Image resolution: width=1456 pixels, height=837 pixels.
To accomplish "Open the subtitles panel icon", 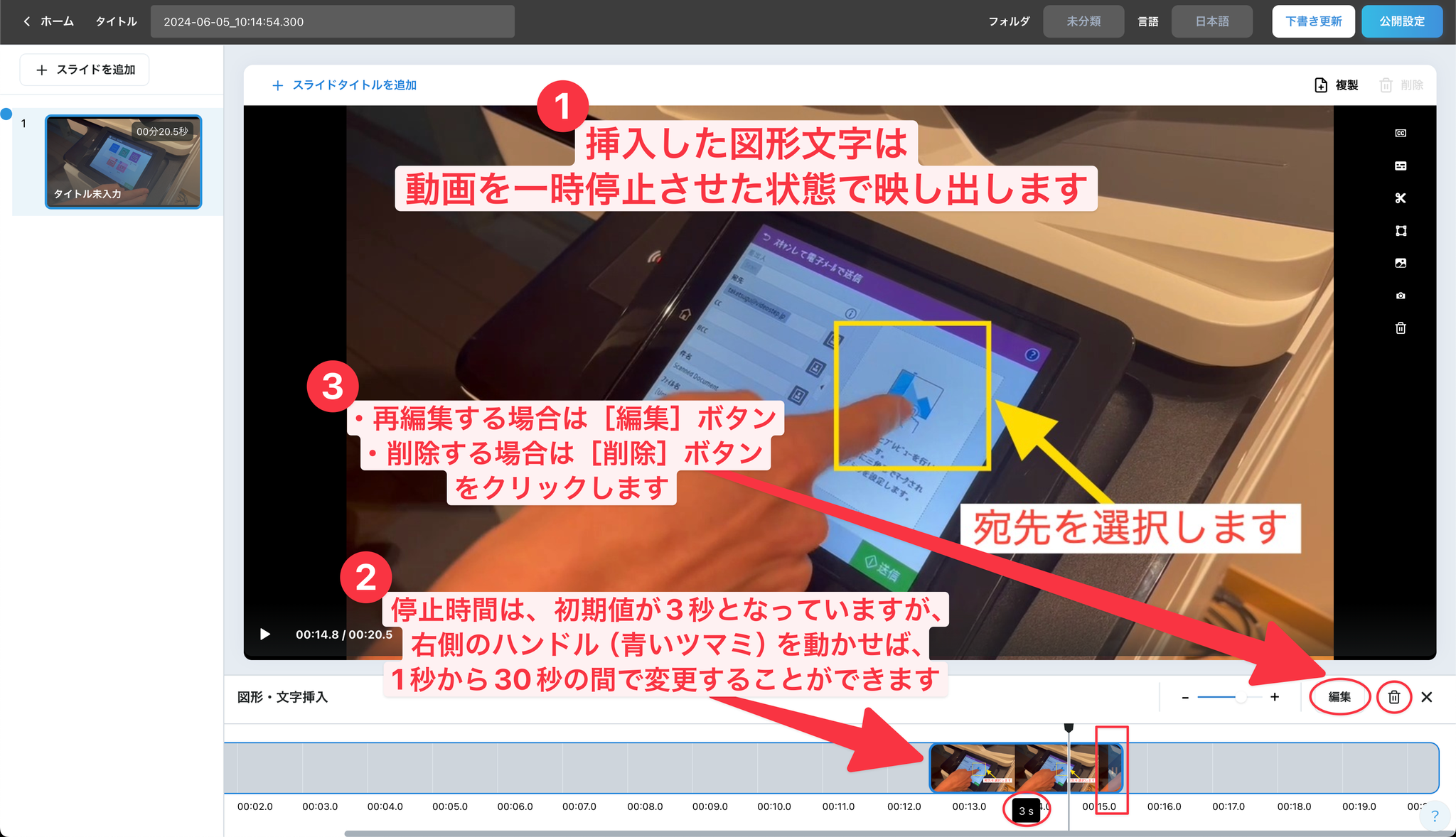I will click(x=1401, y=166).
